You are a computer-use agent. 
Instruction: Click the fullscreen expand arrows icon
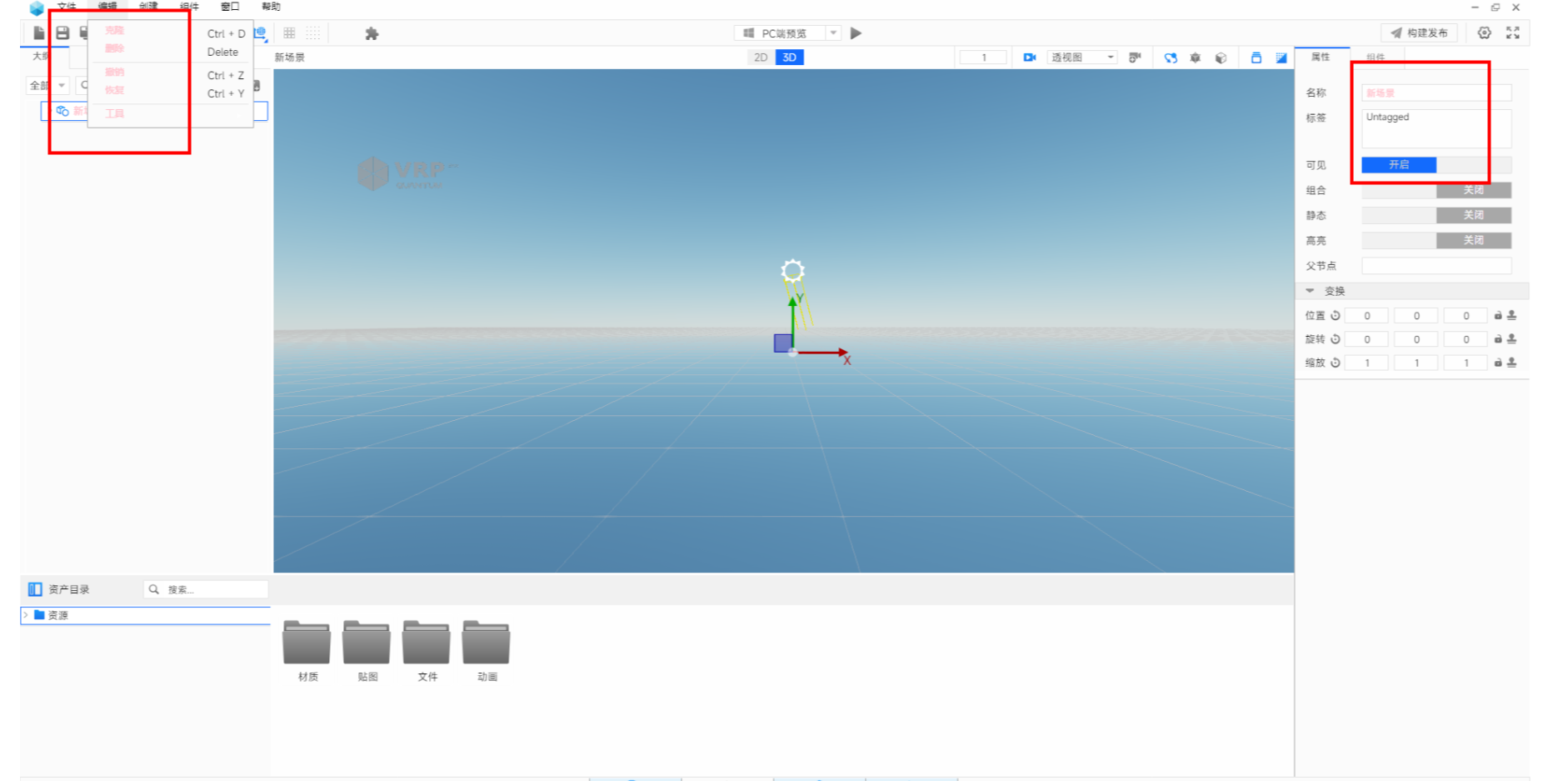(1513, 33)
